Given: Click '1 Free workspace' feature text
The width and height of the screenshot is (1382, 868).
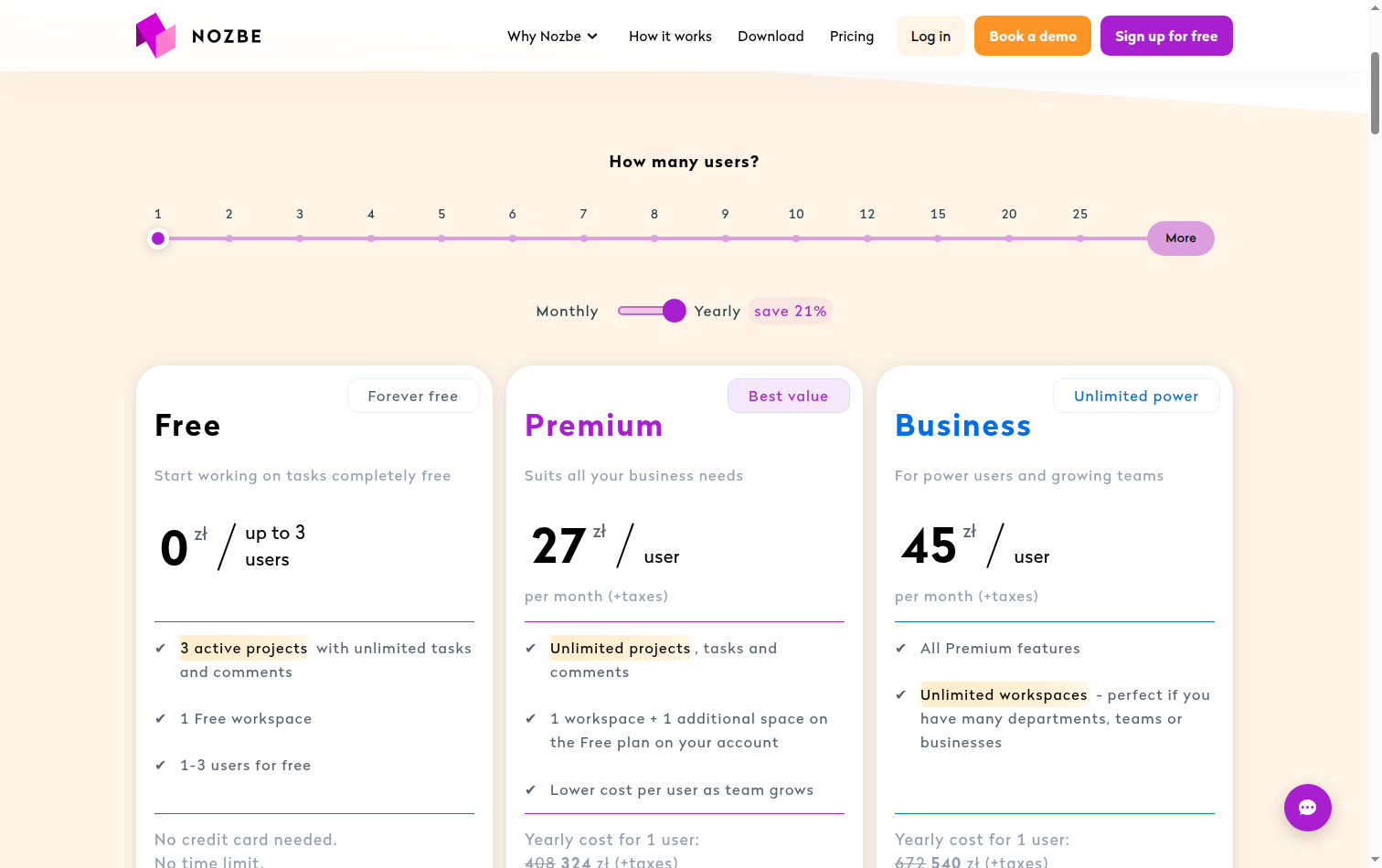Looking at the screenshot, I should click(x=246, y=718).
